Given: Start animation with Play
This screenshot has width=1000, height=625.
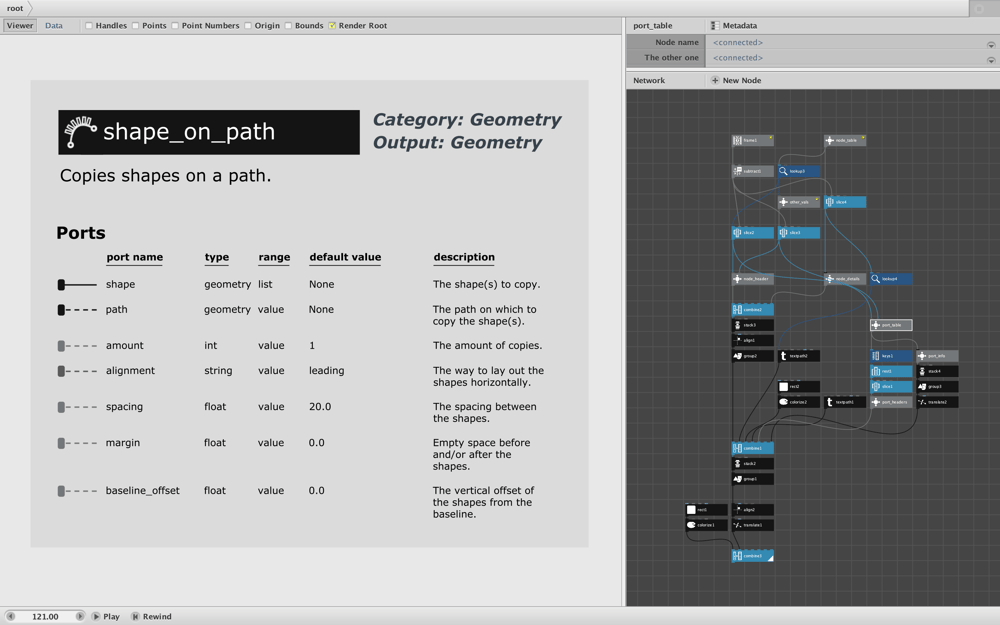Looking at the screenshot, I should (106, 616).
